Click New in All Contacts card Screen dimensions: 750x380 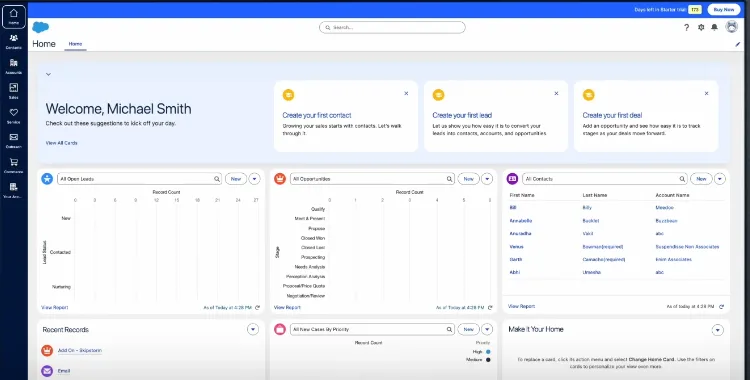(x=701, y=179)
